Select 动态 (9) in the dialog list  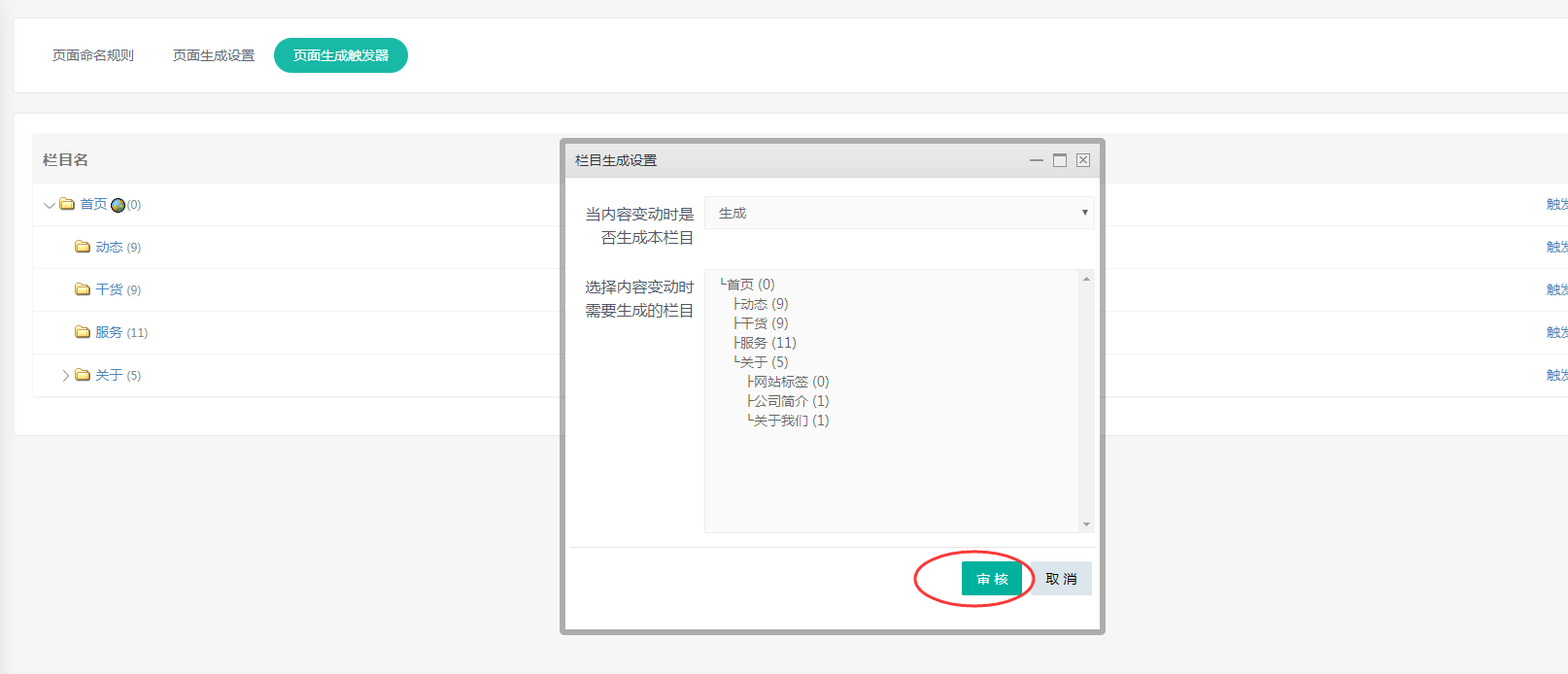[761, 304]
